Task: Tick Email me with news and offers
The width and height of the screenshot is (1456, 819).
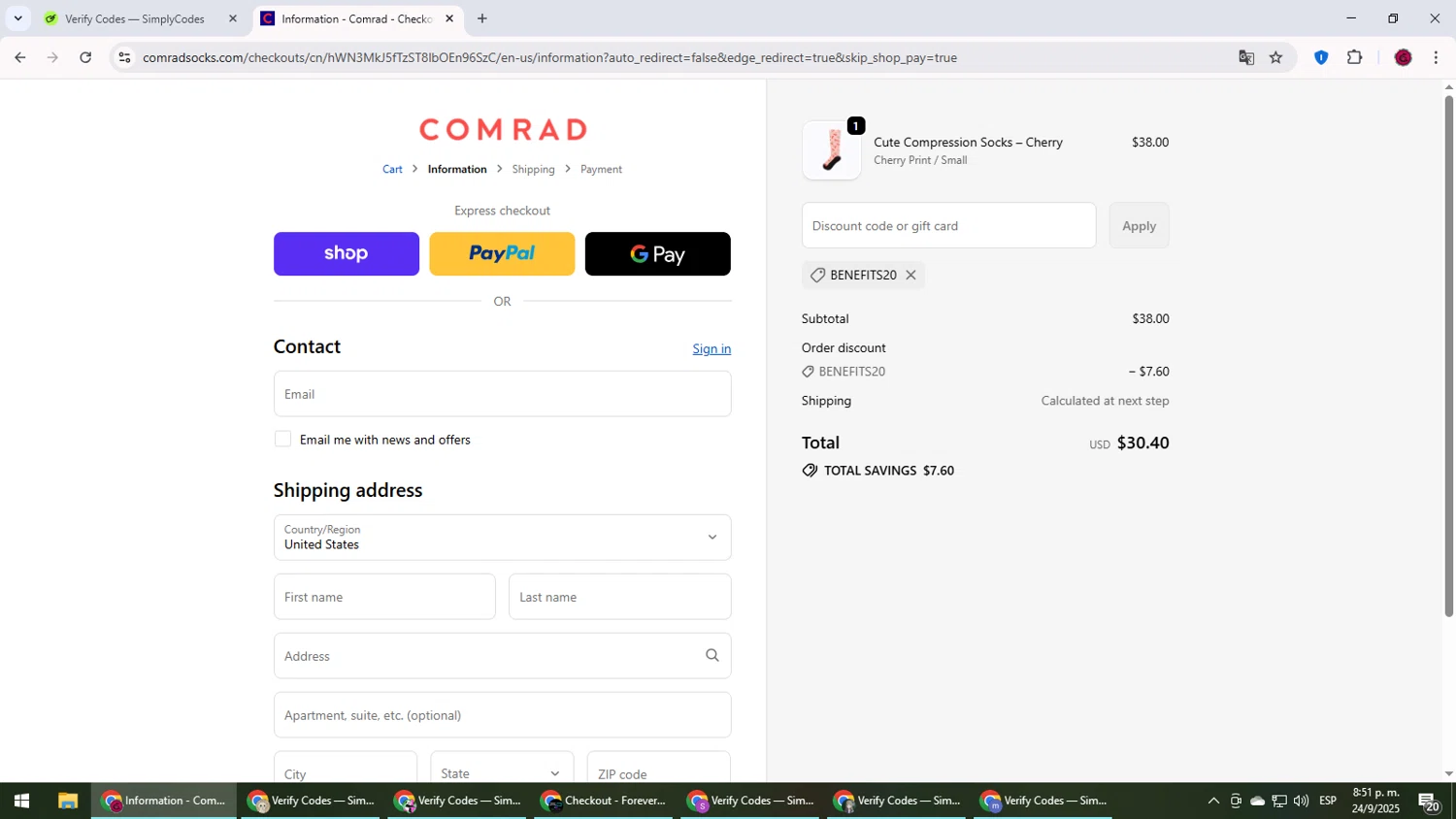Action: [282, 440]
